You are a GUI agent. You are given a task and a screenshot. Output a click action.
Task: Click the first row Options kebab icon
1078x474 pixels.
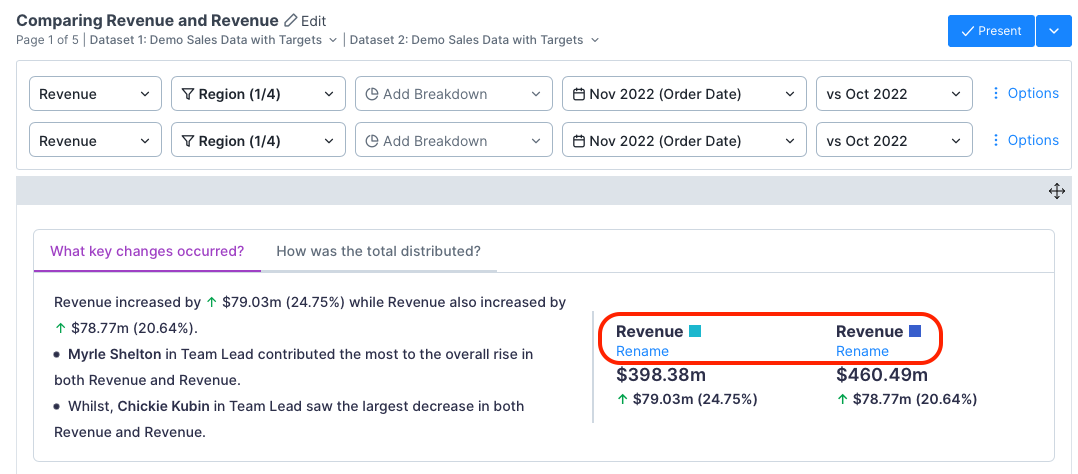pyautogui.click(x=995, y=93)
